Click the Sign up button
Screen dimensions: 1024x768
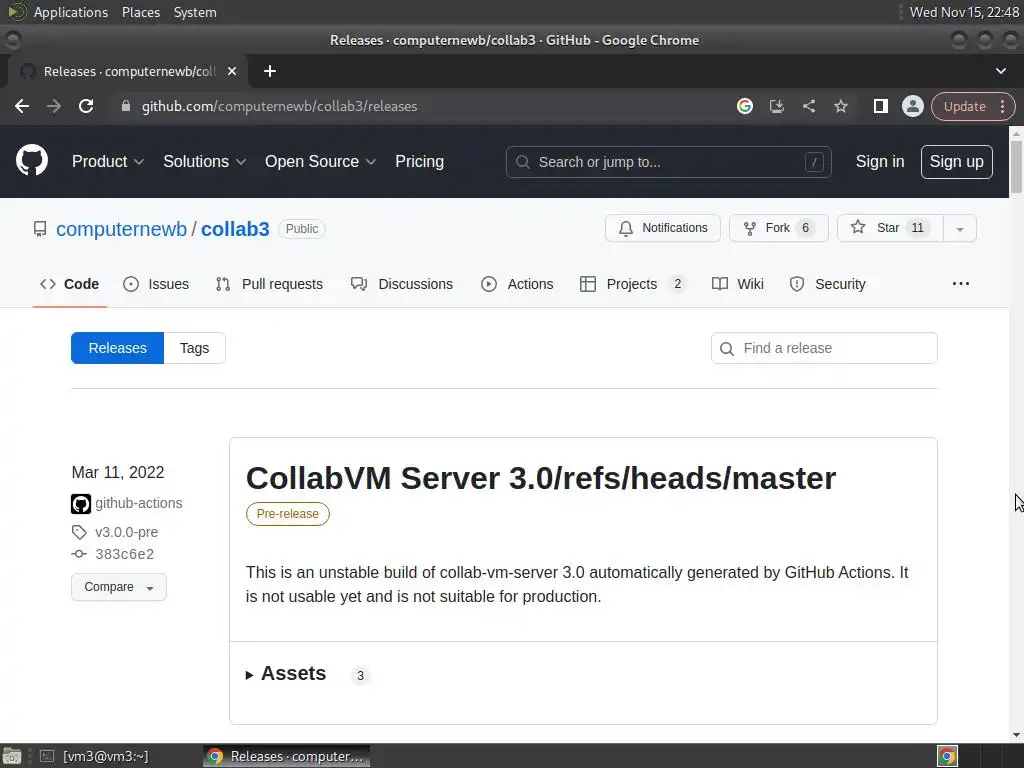point(956,162)
